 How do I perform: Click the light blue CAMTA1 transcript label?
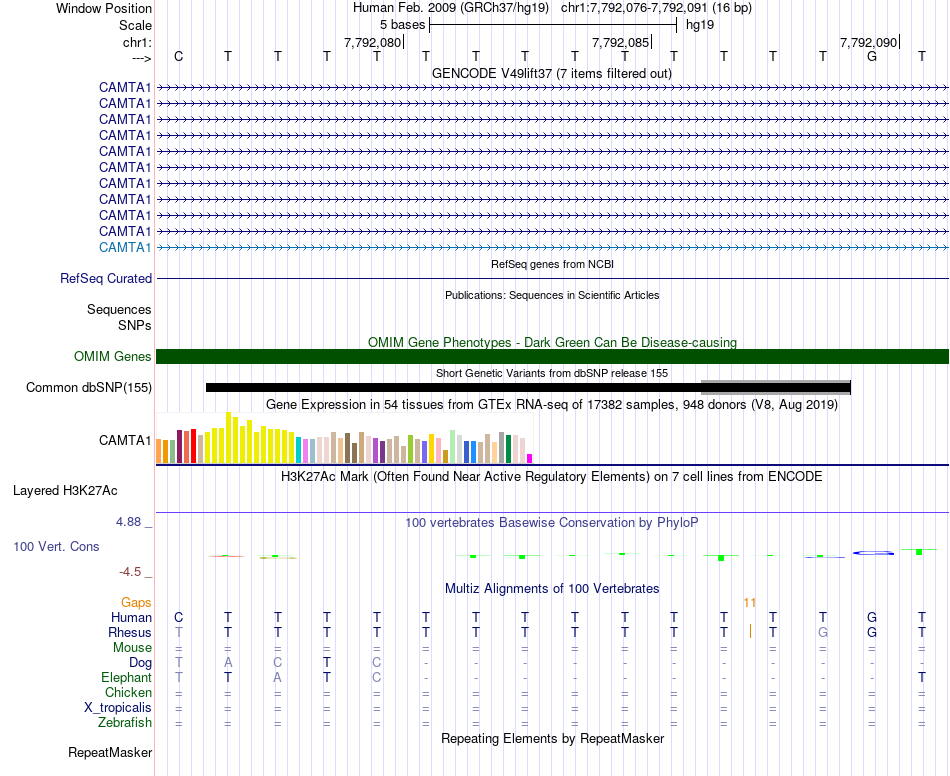tap(125, 247)
